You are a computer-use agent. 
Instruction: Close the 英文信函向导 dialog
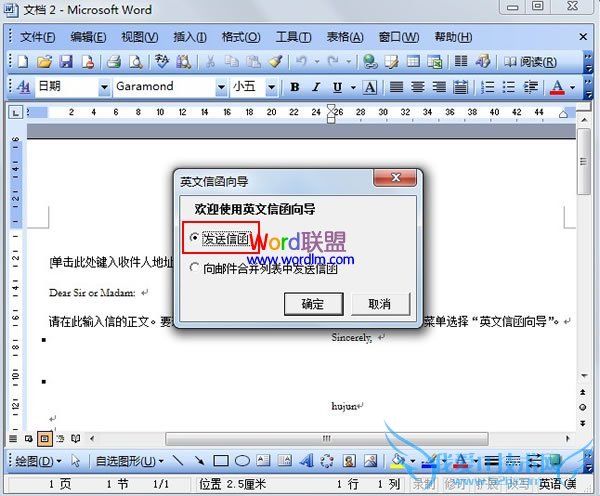(x=395, y=178)
